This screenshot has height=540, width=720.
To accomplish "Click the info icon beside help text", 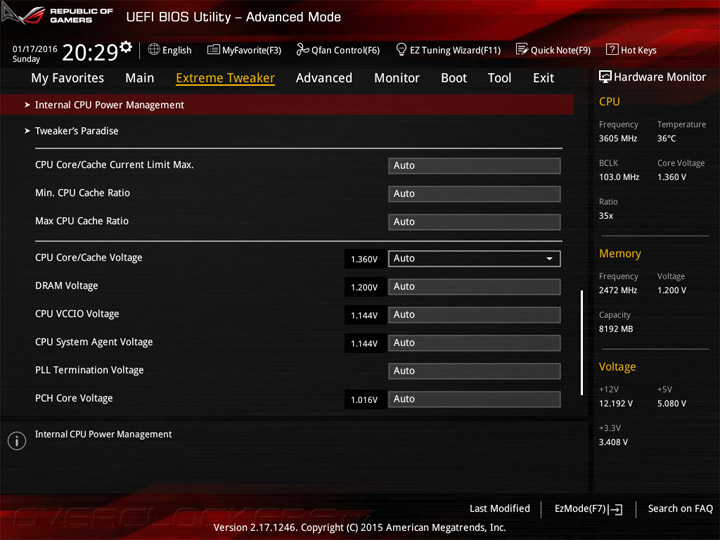I will (x=17, y=441).
